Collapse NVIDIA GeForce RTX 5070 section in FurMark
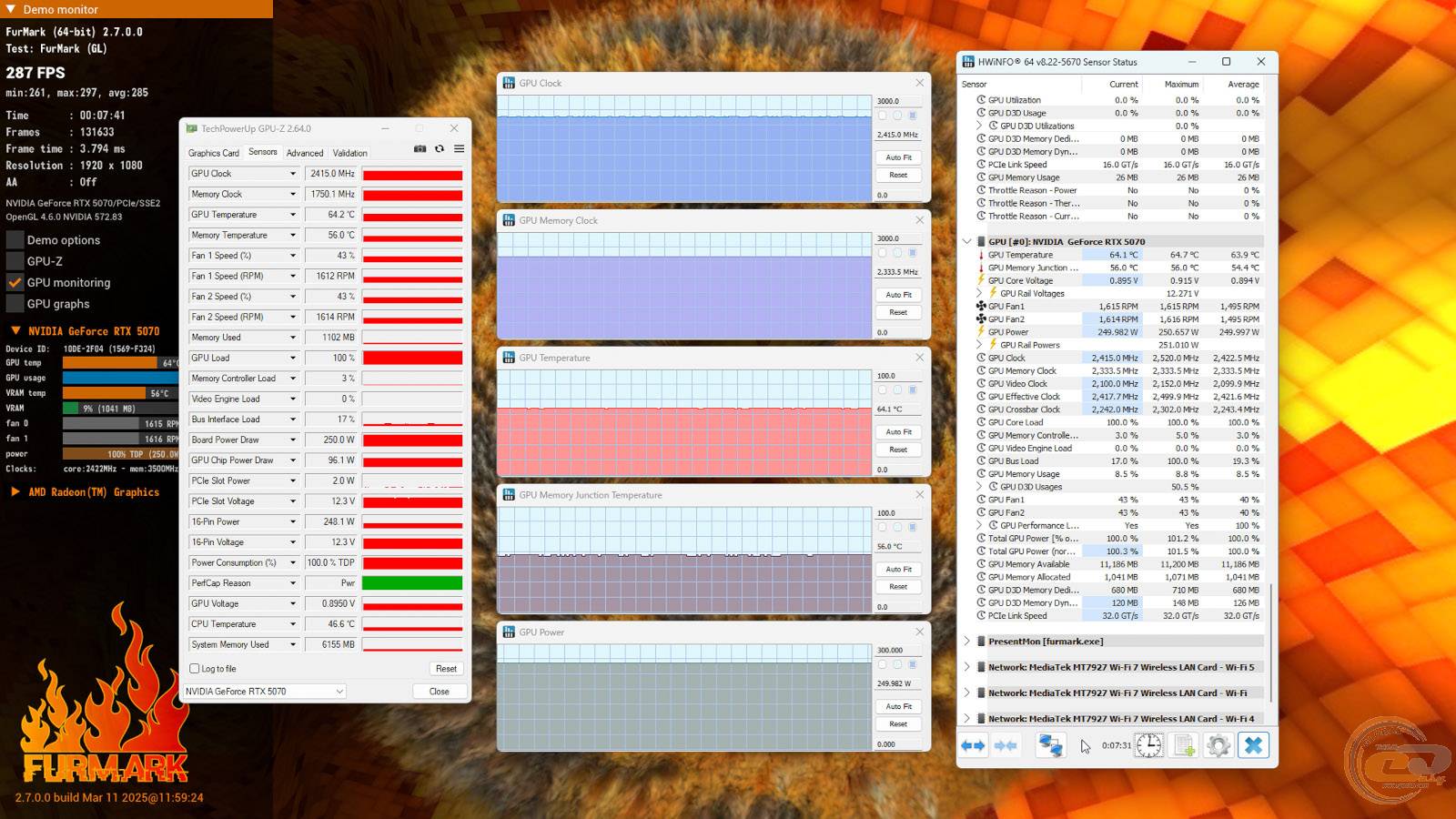Image resolution: width=1456 pixels, height=819 pixels. (x=15, y=331)
